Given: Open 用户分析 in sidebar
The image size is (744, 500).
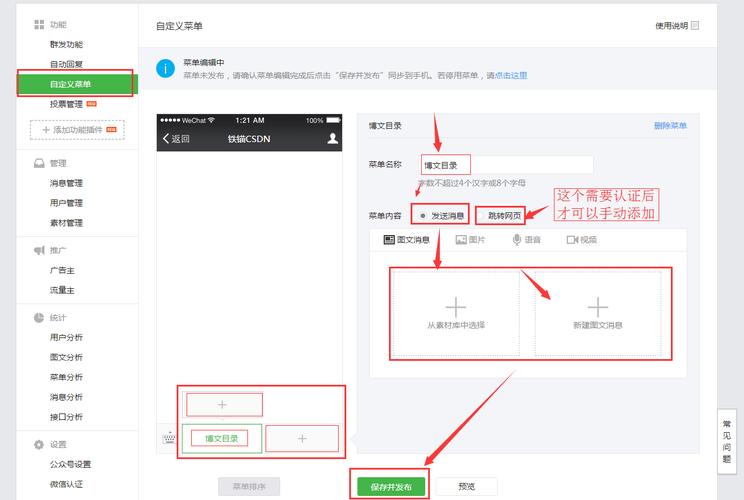Looking at the screenshot, I should point(66,337).
